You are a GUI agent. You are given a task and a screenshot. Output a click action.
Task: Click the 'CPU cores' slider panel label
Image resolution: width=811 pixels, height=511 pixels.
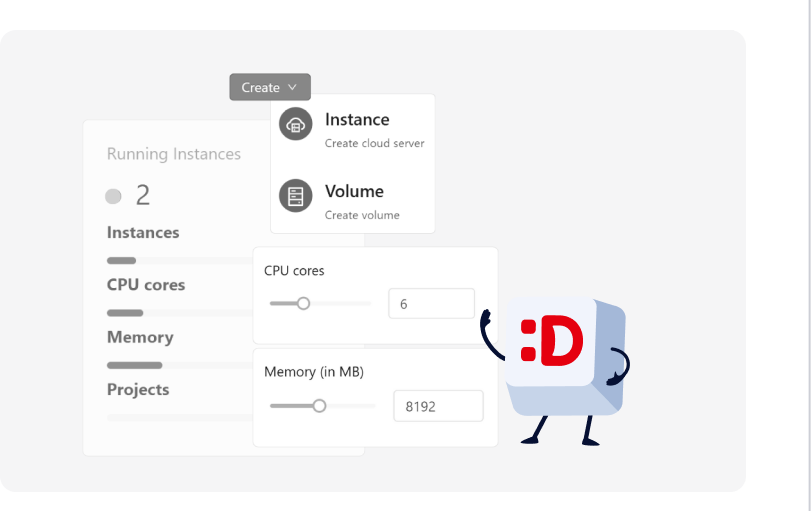(294, 270)
